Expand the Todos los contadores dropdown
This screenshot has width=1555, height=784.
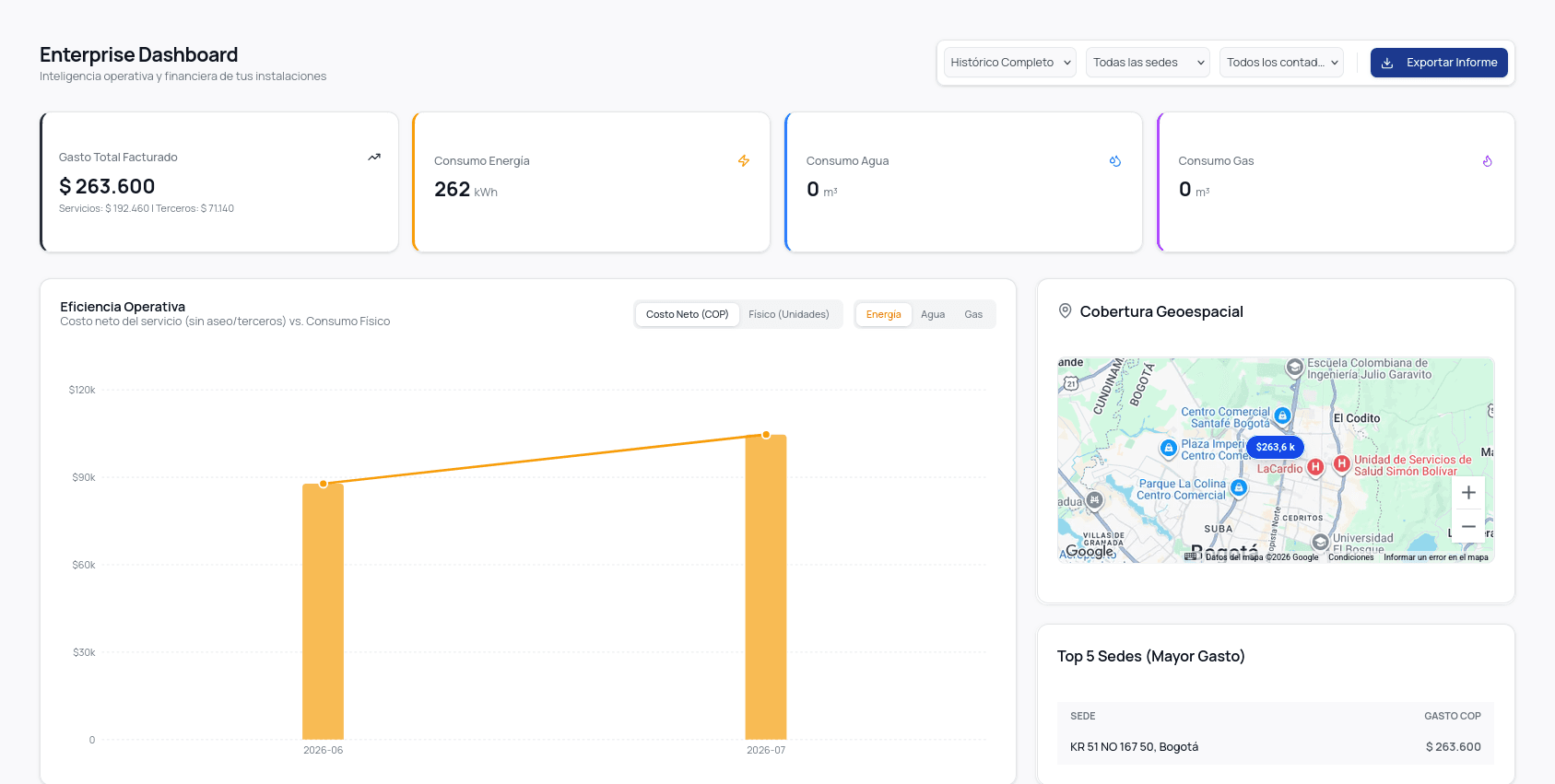pos(1281,63)
